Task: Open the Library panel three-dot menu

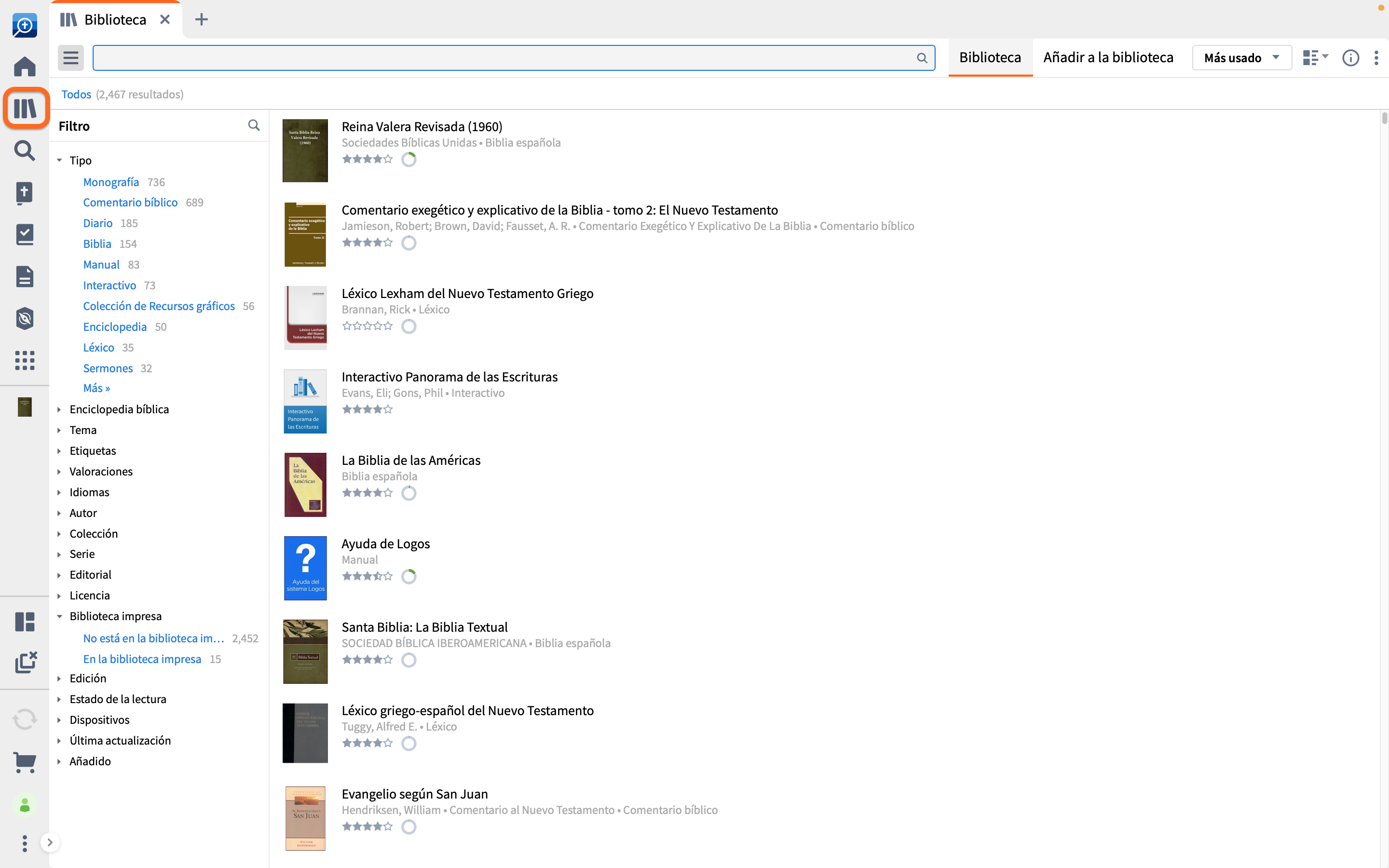Action: (1376, 57)
